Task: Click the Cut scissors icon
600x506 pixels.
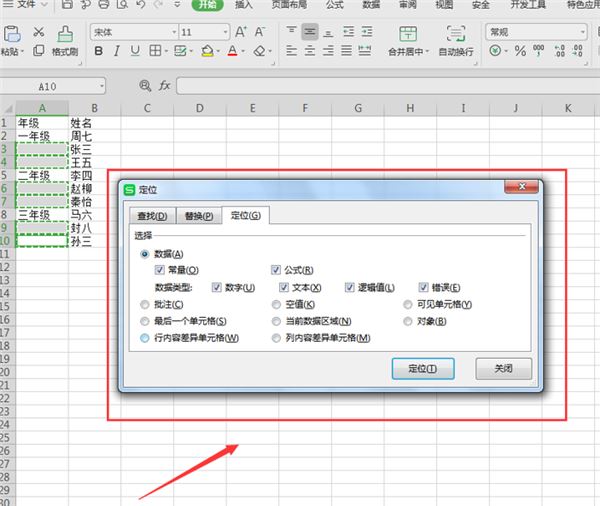Action: pos(39,32)
